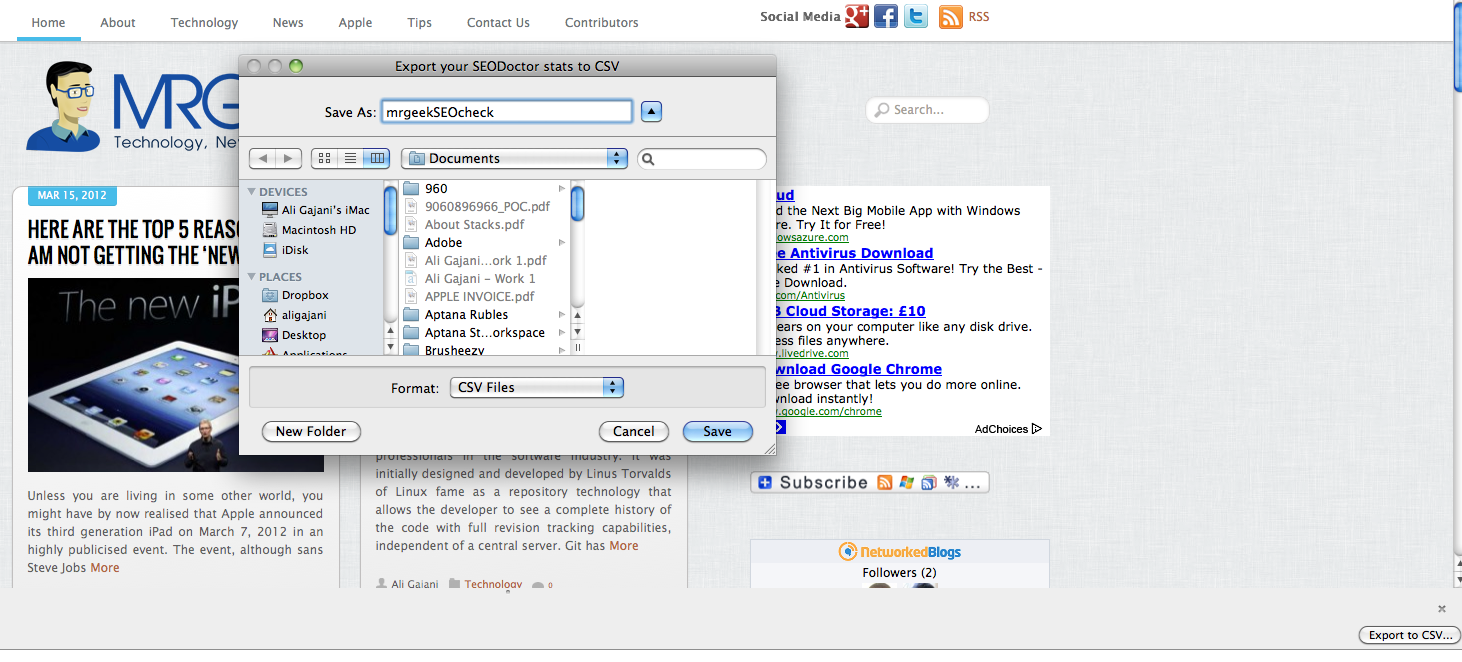Switch the file browser to icon view
Image resolution: width=1462 pixels, height=662 pixels.
coord(324,158)
